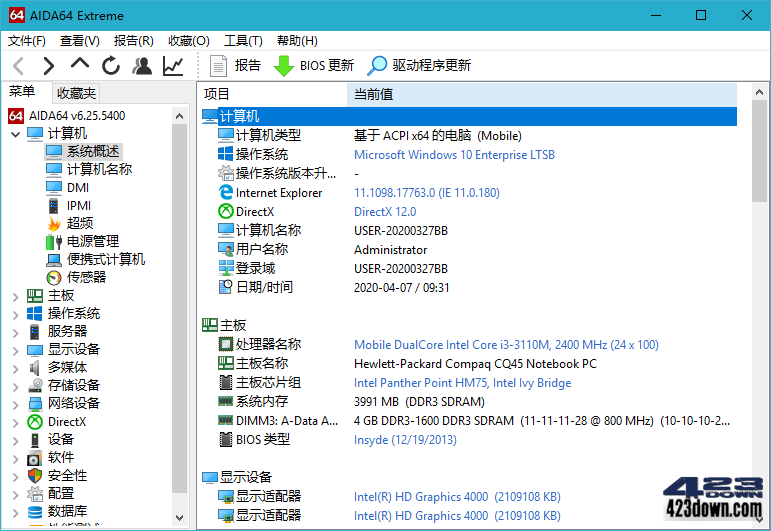Expand the 存储设备 tree node
Image resolution: width=771 pixels, height=531 pixels.
pos(16,386)
